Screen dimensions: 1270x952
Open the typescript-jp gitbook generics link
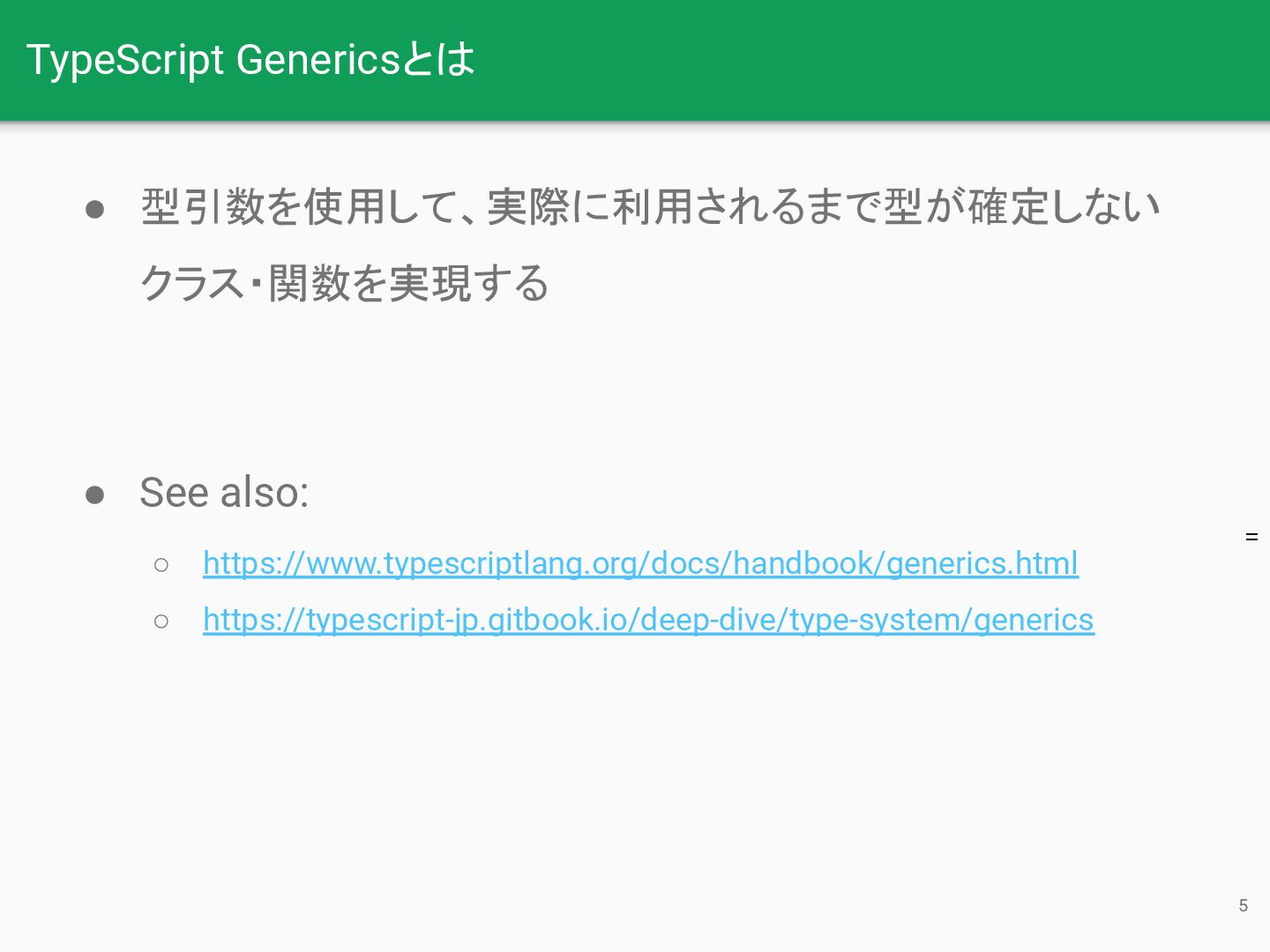pos(648,620)
